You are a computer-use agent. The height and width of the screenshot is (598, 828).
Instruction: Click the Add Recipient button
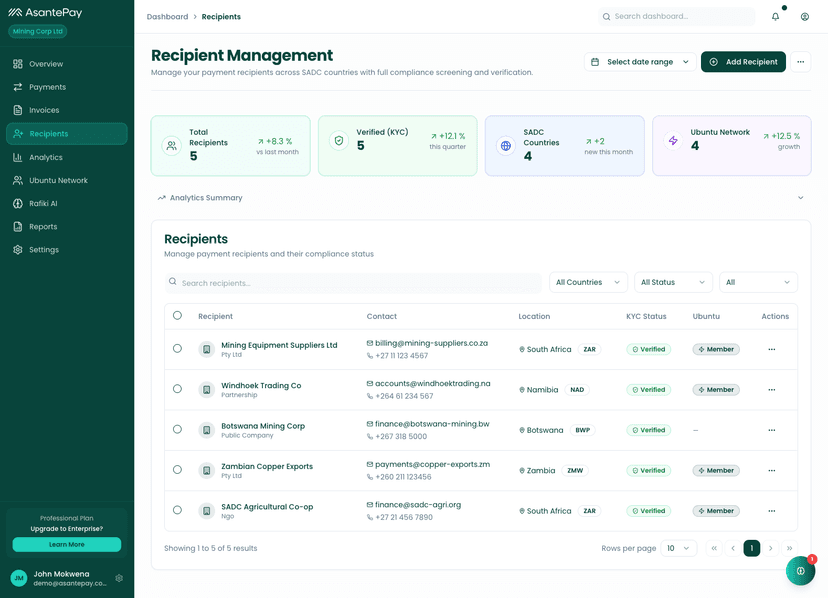[x=743, y=61]
